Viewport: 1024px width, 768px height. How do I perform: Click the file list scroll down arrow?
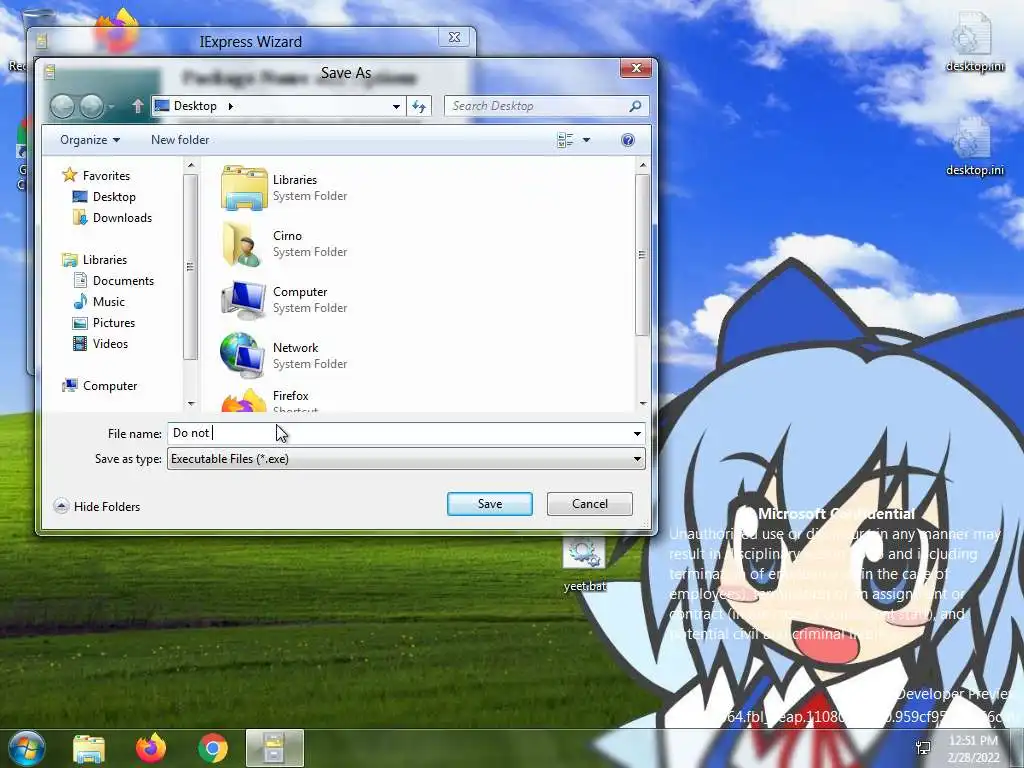point(642,404)
